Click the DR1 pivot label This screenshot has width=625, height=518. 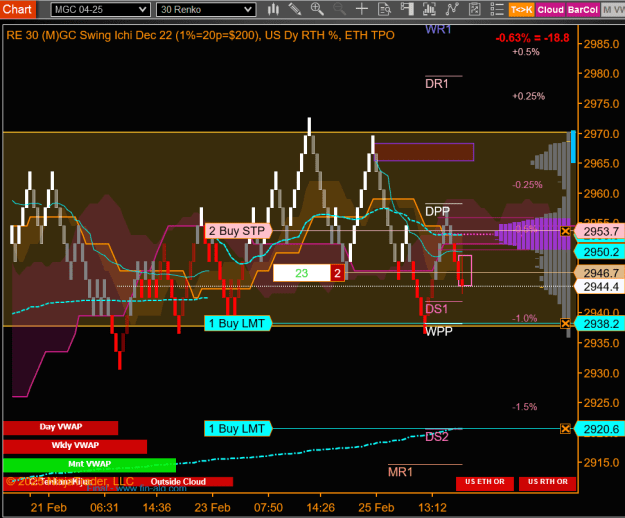(x=437, y=84)
